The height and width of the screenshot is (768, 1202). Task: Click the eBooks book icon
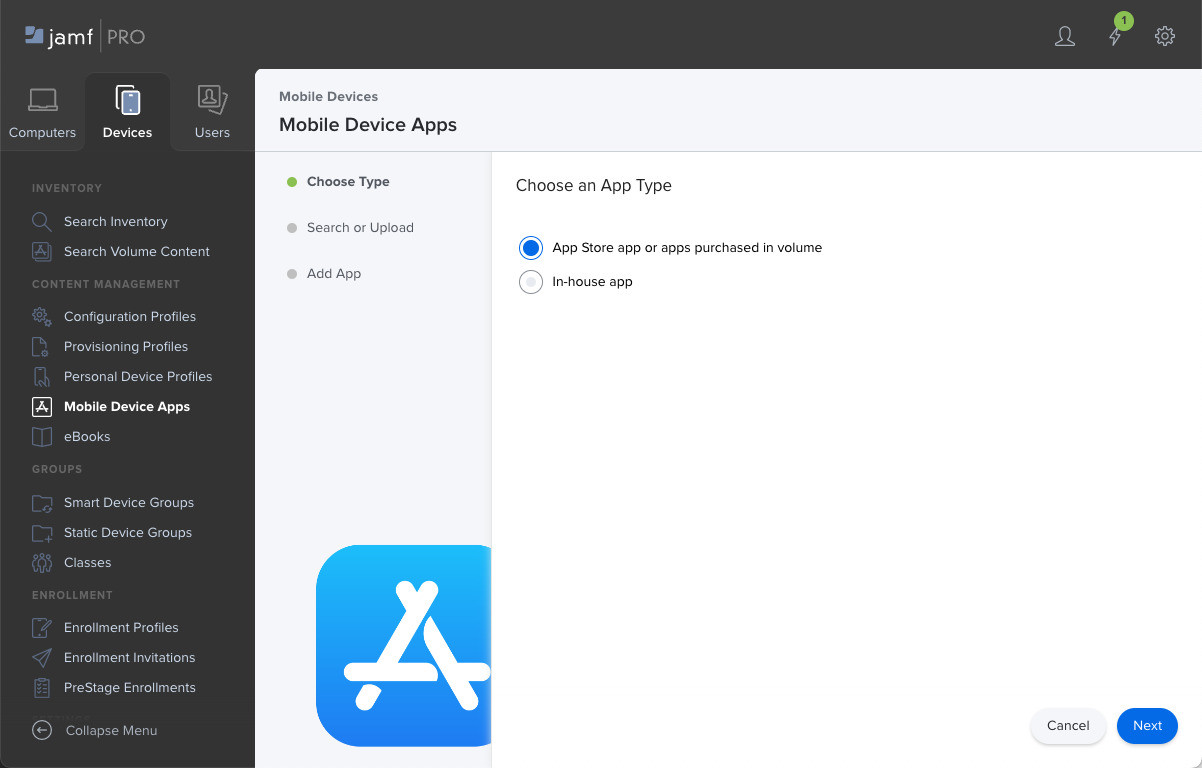pos(41,437)
